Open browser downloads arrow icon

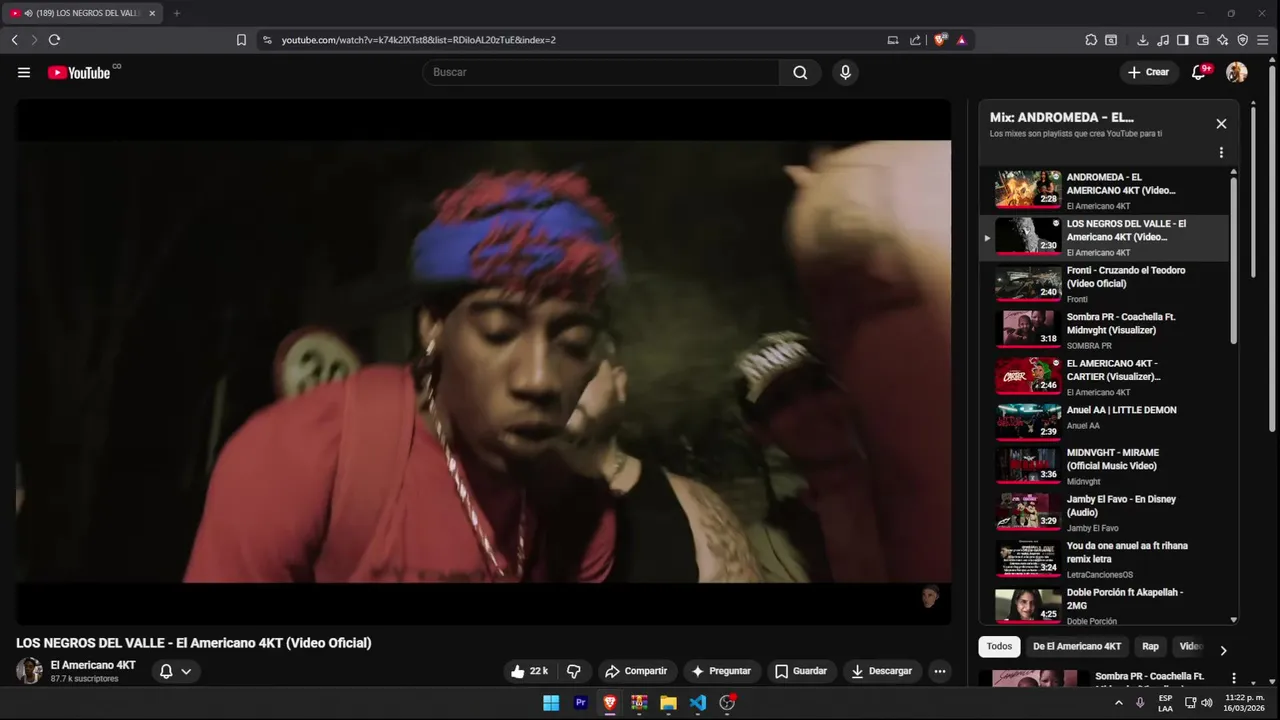(1143, 40)
